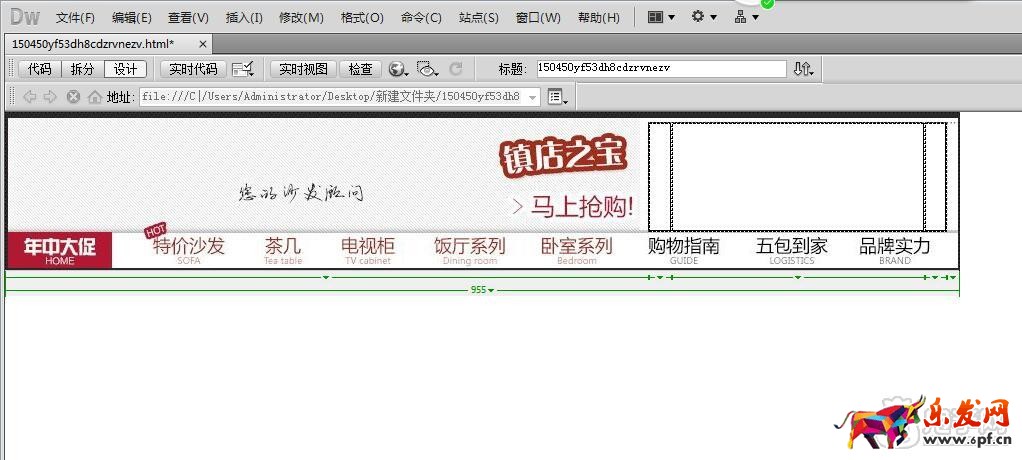Open the address bar options list dropdown

click(x=557, y=97)
